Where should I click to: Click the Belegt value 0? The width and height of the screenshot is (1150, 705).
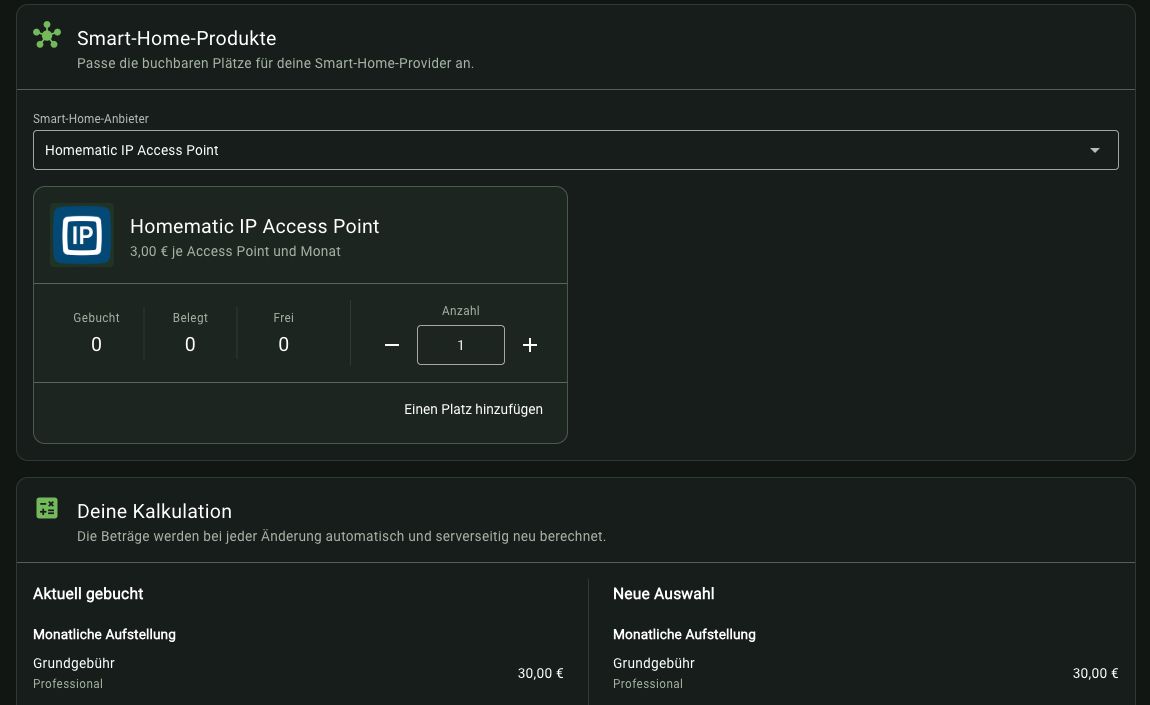pos(190,344)
